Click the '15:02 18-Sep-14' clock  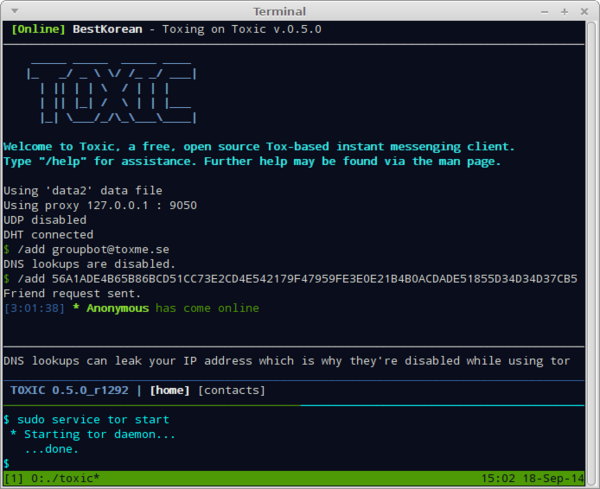point(532,478)
